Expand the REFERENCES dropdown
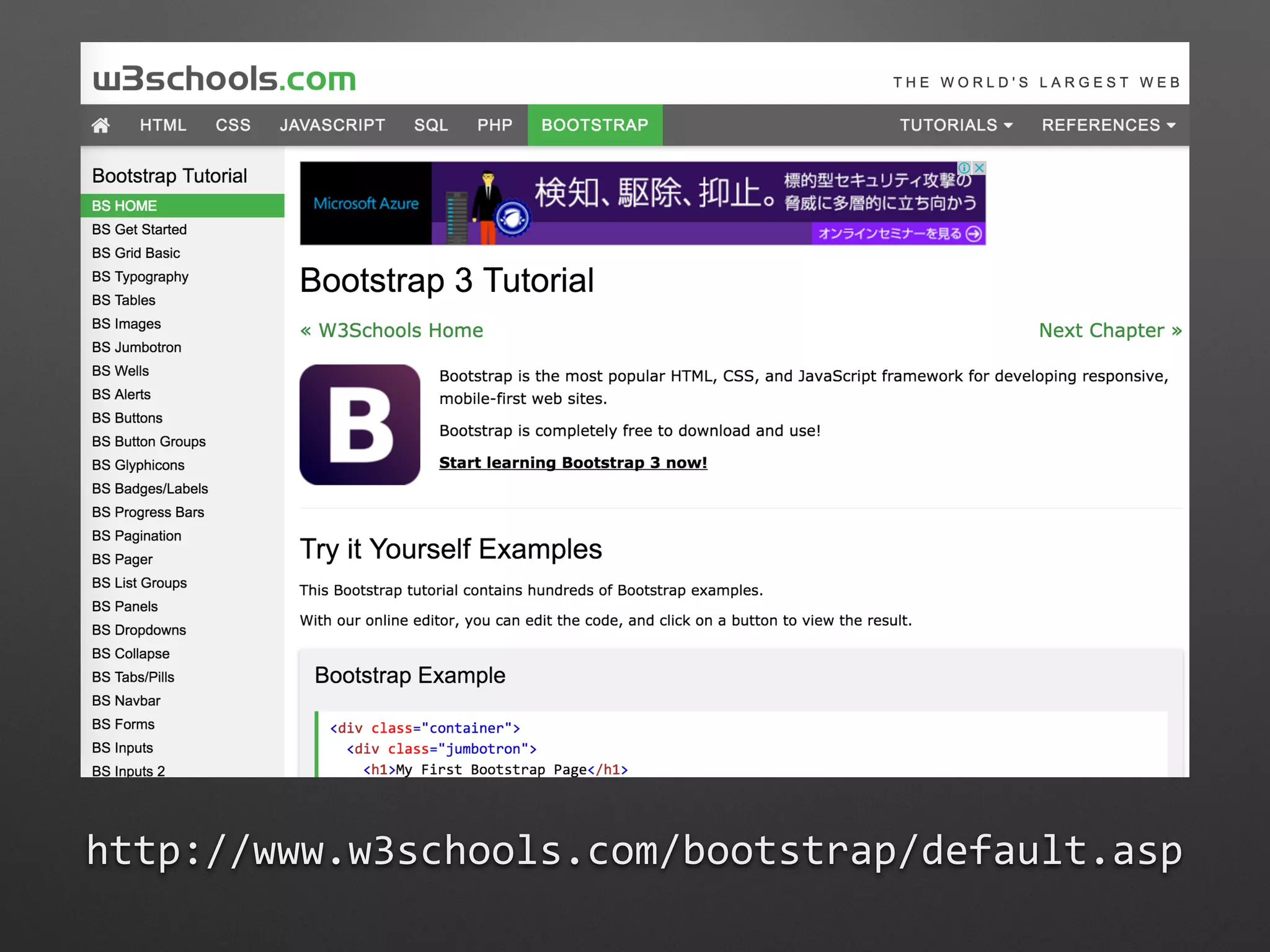 click(1109, 125)
